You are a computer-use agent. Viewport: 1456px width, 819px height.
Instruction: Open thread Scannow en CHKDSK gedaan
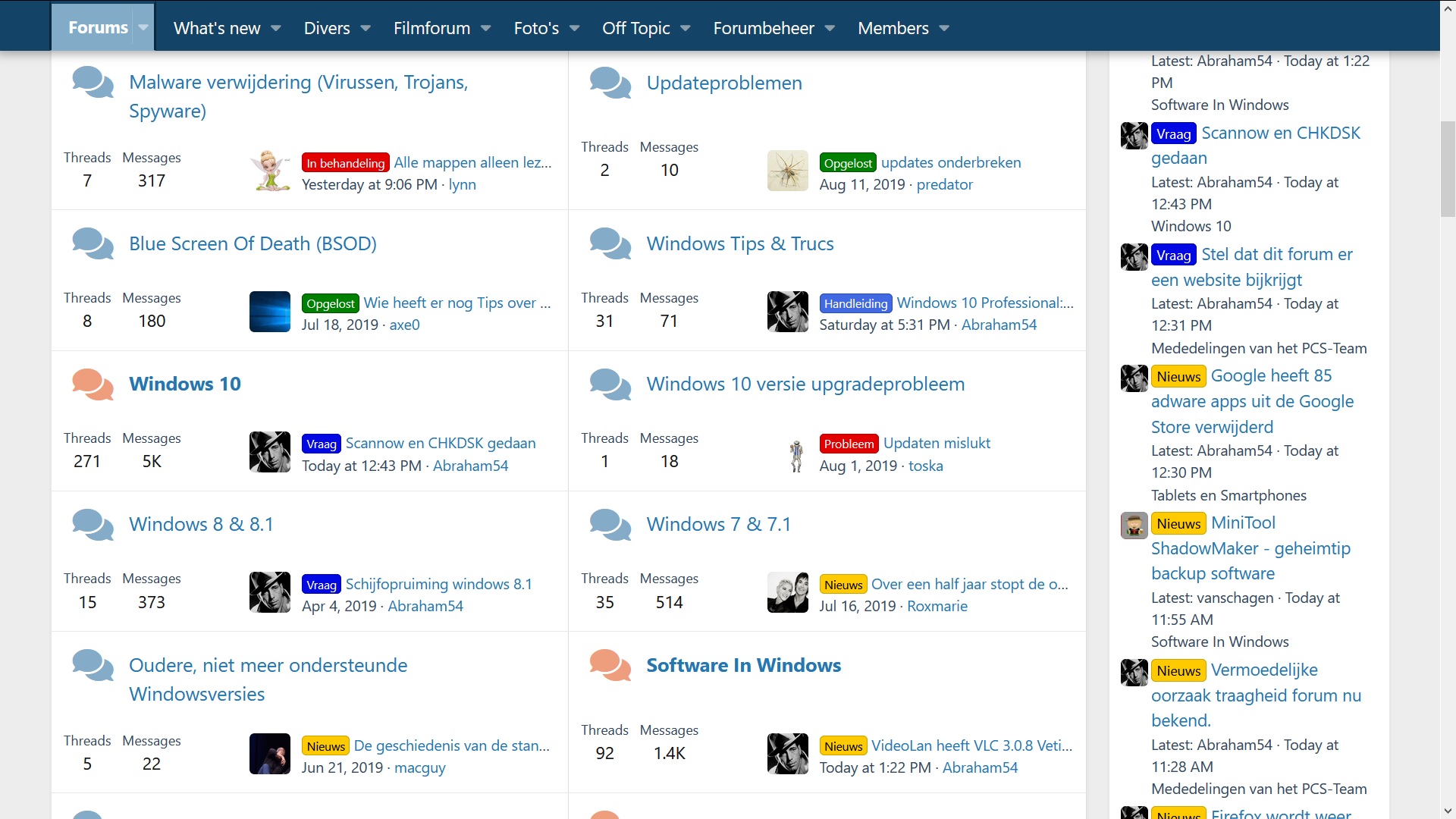pos(440,443)
